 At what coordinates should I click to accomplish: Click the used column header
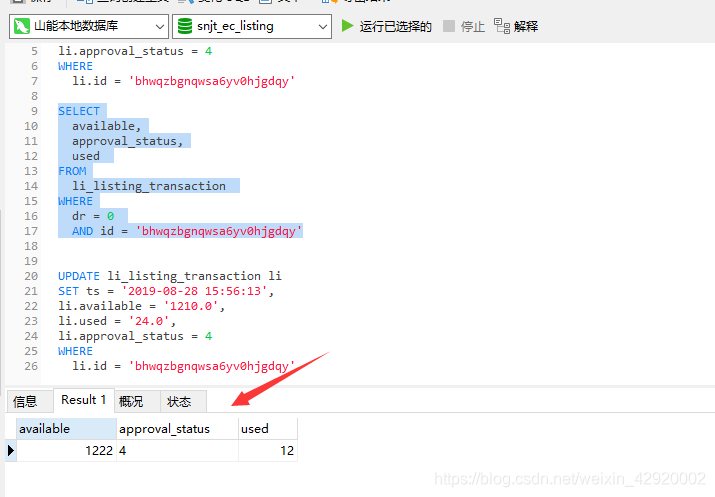tap(268, 429)
